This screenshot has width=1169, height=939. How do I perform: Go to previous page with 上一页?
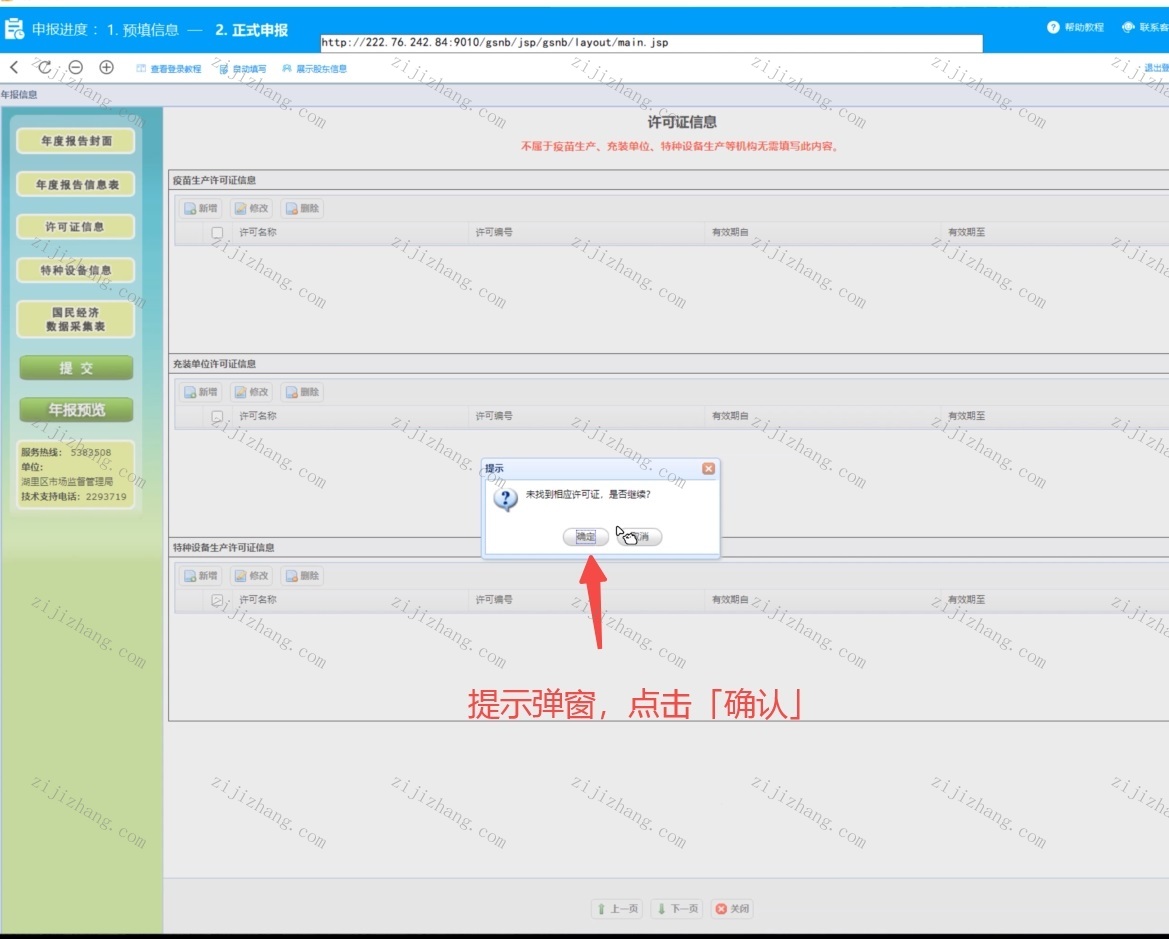pos(617,908)
